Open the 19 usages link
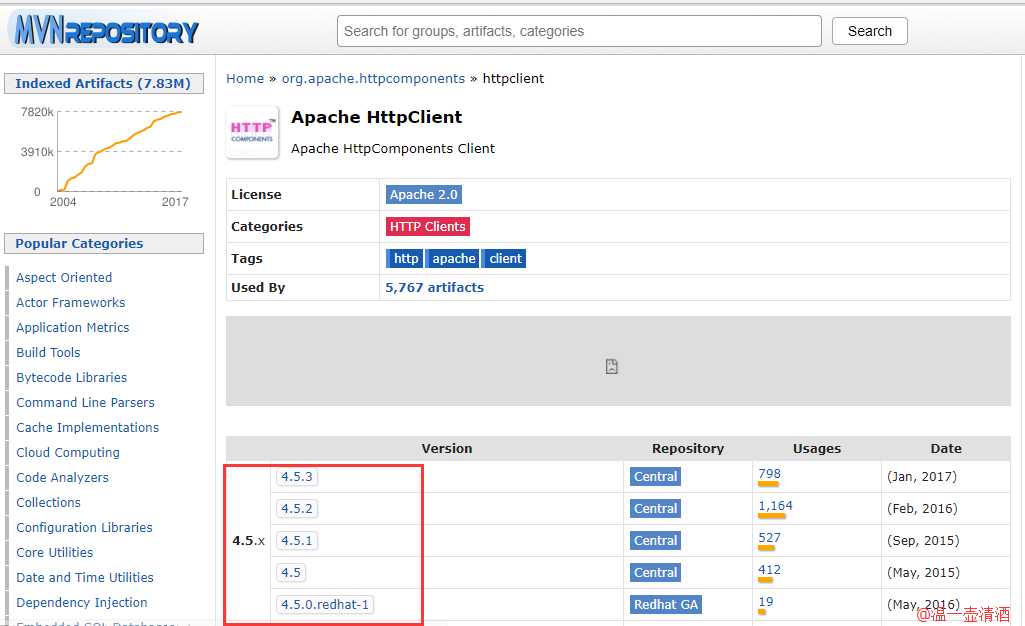Screen dimensions: 1025x626 (765, 602)
